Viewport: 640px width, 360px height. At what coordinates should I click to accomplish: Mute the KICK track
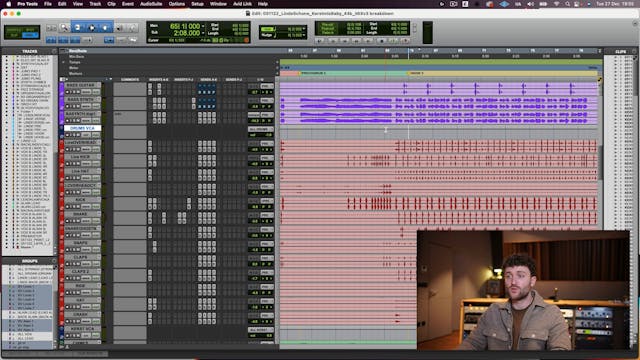point(78,207)
